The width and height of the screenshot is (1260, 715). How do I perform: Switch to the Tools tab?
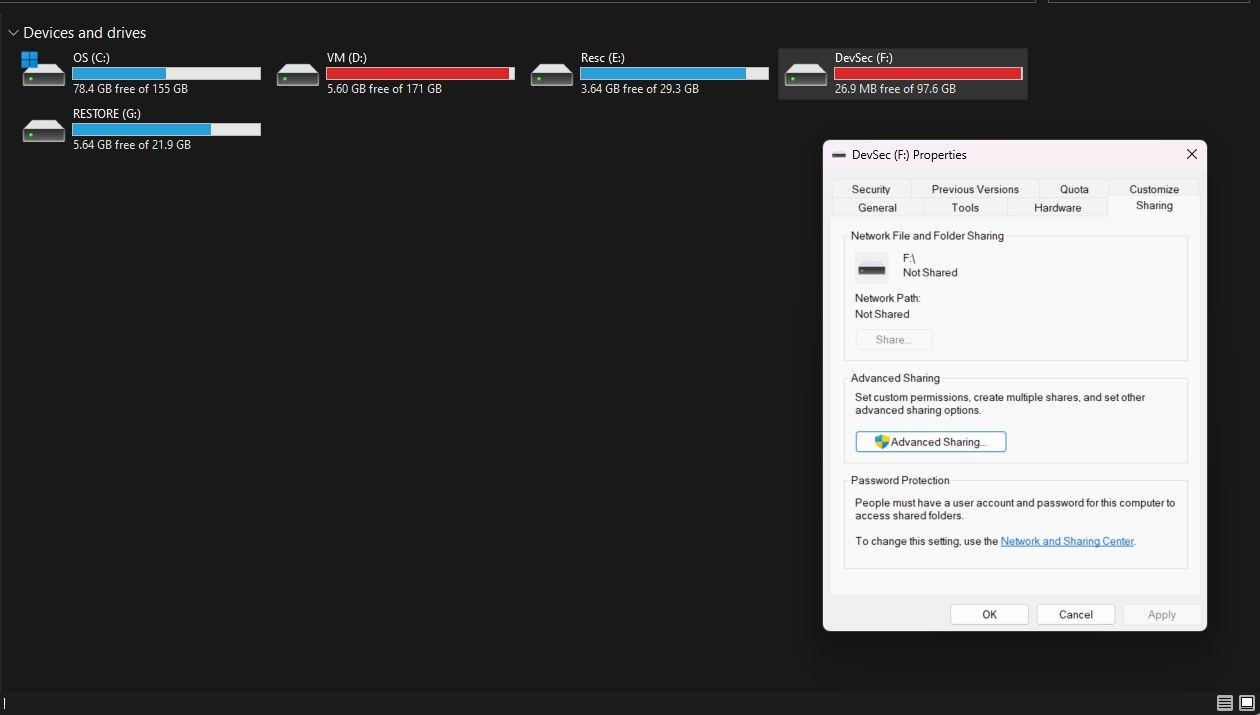pos(965,208)
